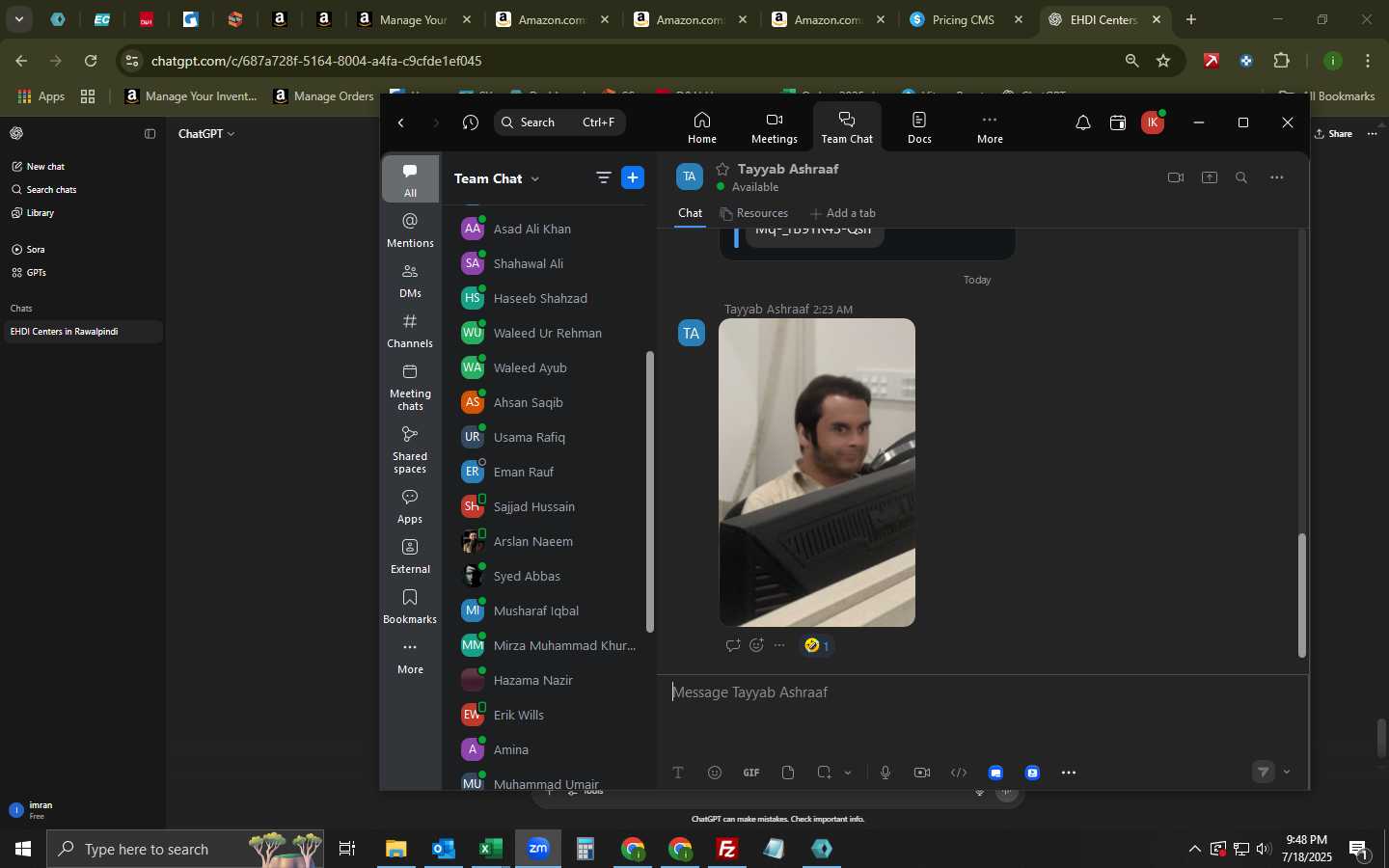Screen dimensions: 1389x868
Task: Open more composer options ellipsis
Action: pyautogui.click(x=1069, y=773)
